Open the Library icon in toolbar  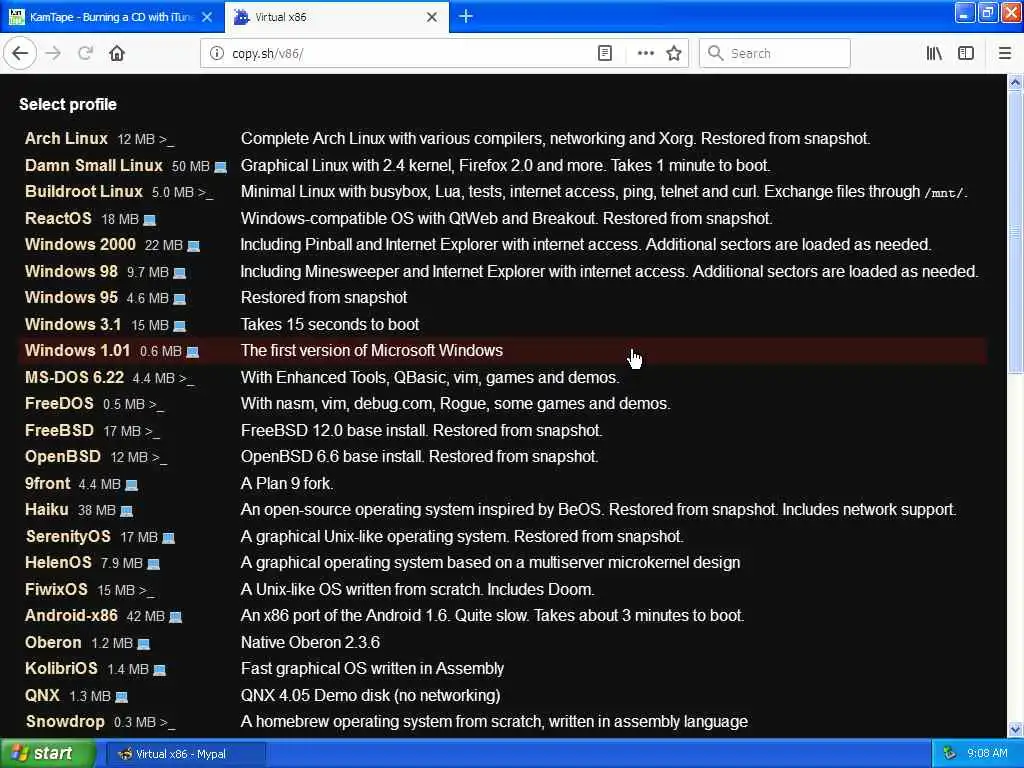[934, 53]
